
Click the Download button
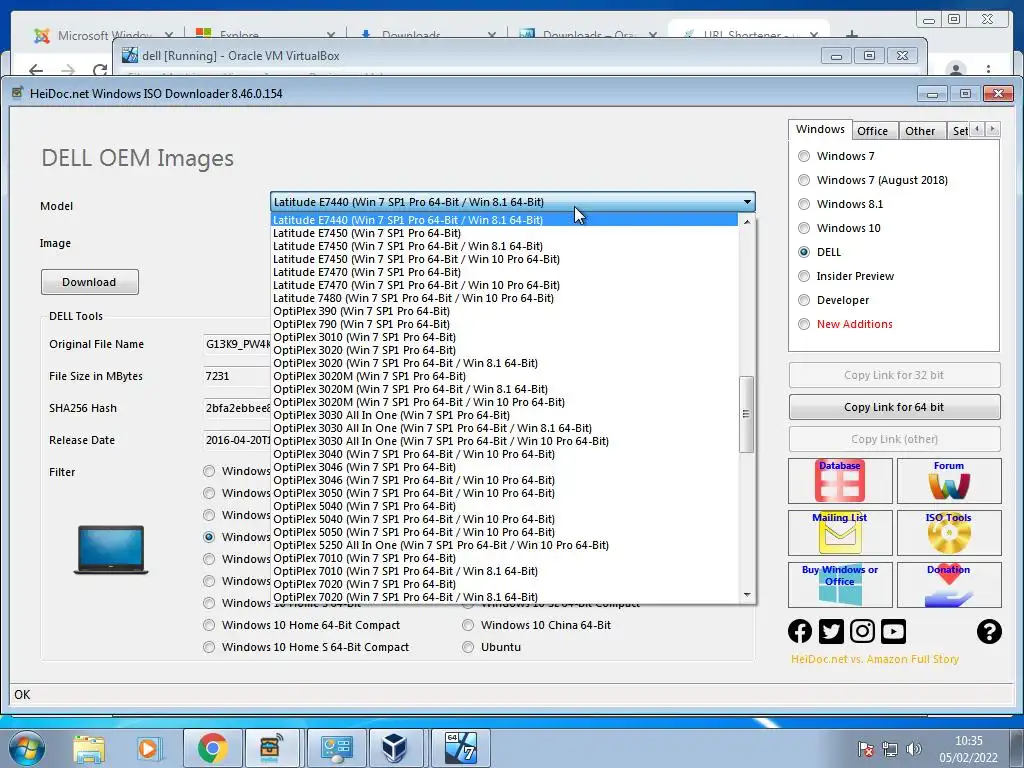click(x=89, y=282)
